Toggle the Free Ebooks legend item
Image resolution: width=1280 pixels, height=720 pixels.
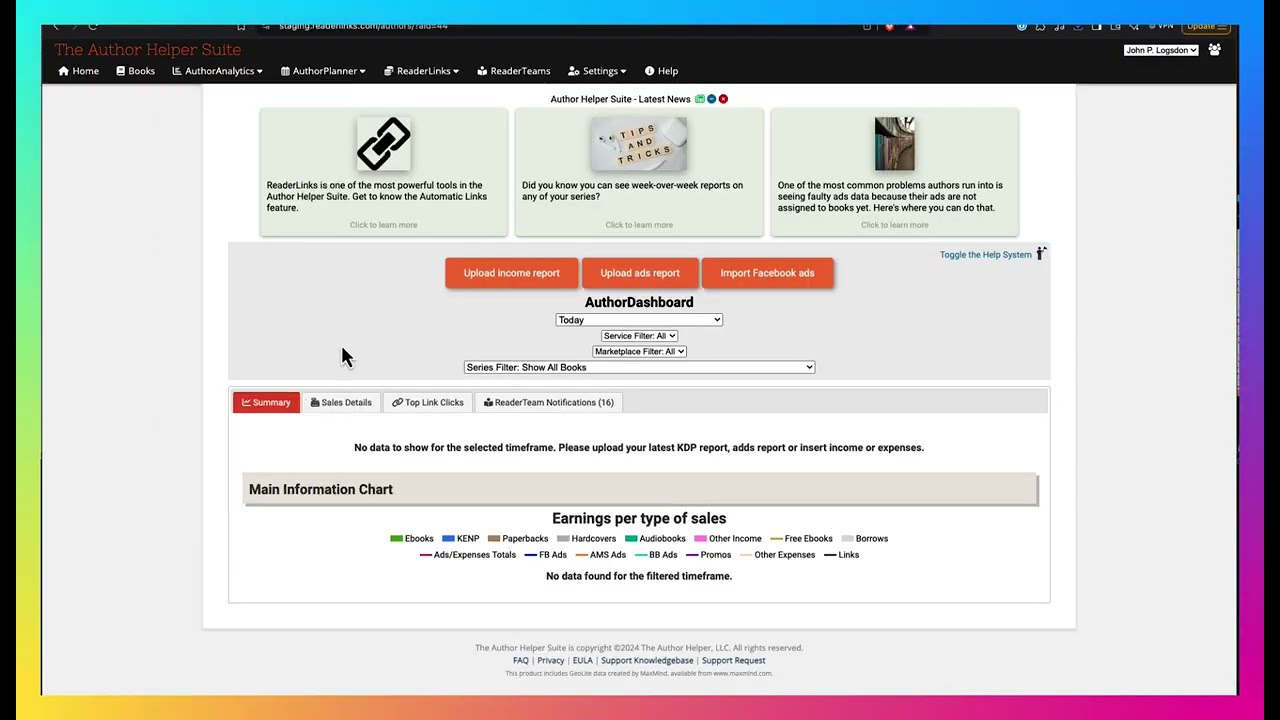(x=801, y=539)
